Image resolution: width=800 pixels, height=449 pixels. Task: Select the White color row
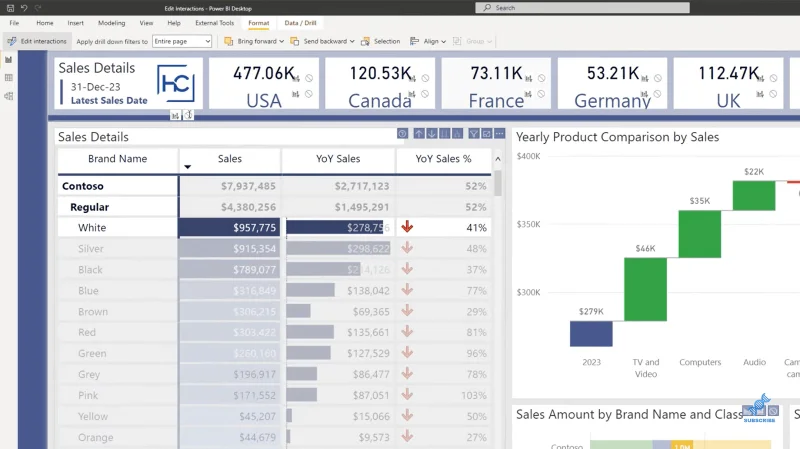(x=274, y=228)
